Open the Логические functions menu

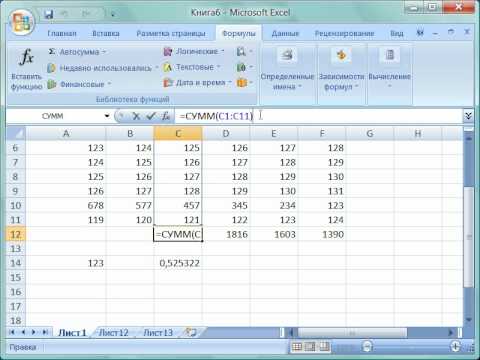coord(194,51)
